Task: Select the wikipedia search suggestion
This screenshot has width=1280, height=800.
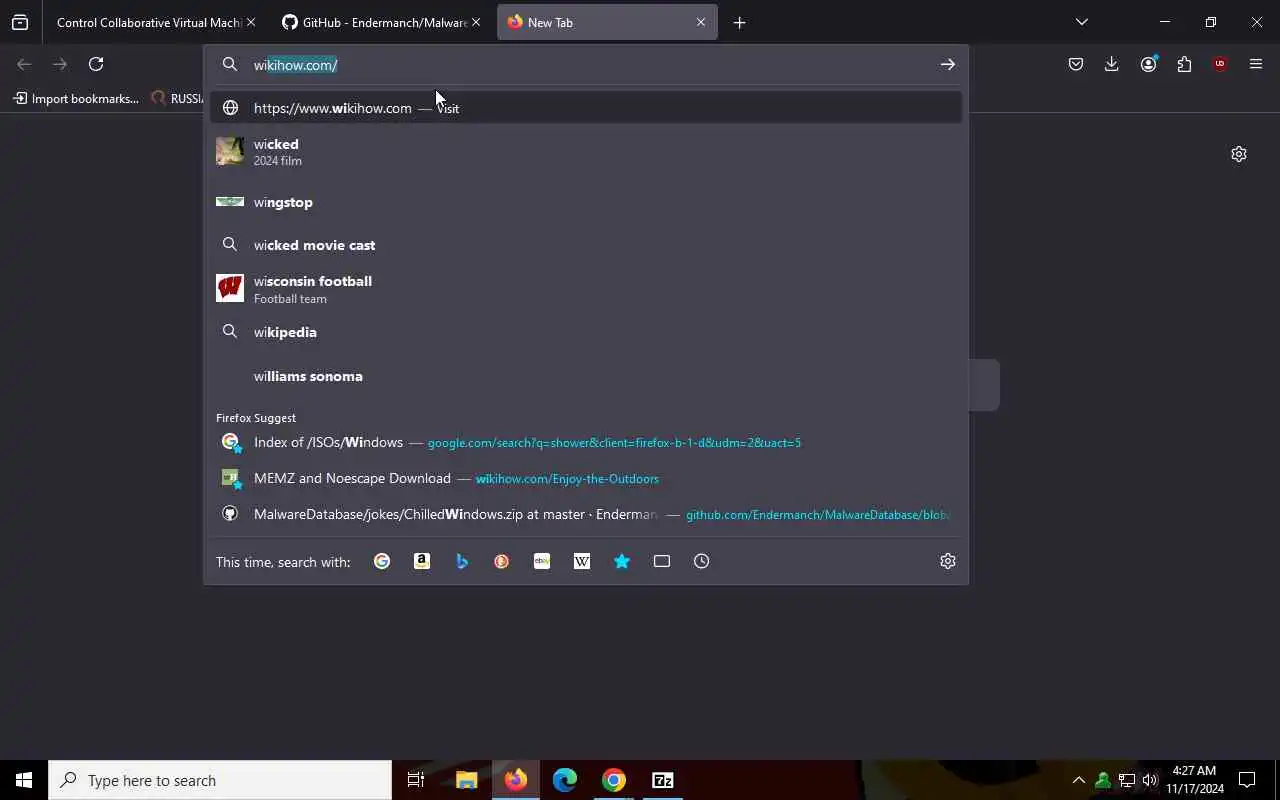Action: (586, 332)
